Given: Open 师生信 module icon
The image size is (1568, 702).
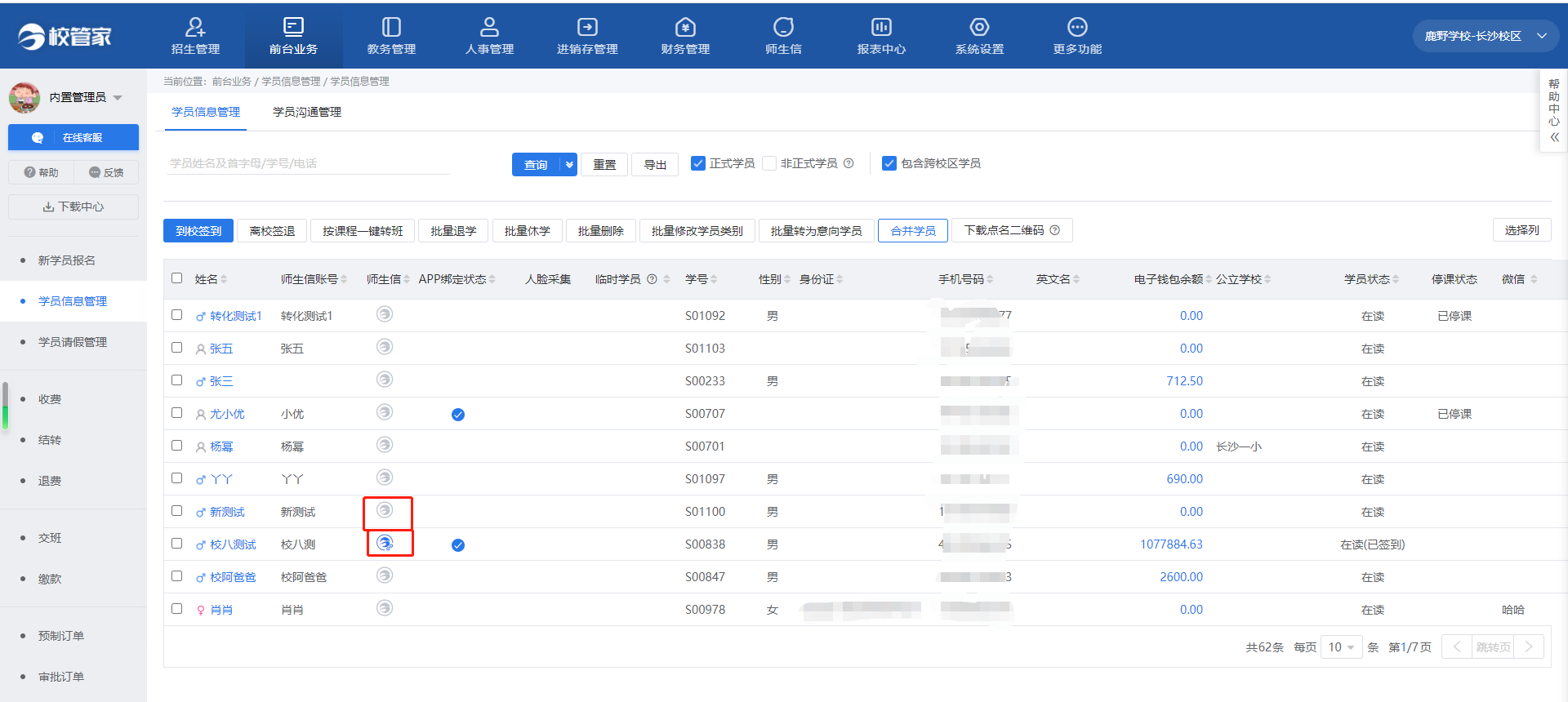Looking at the screenshot, I should tap(783, 28).
